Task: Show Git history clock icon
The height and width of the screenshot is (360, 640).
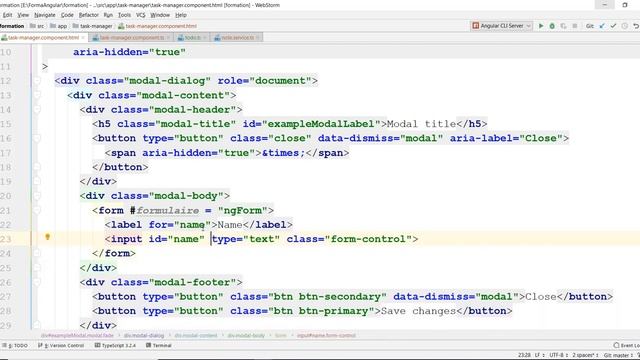Action: click(x=624, y=26)
